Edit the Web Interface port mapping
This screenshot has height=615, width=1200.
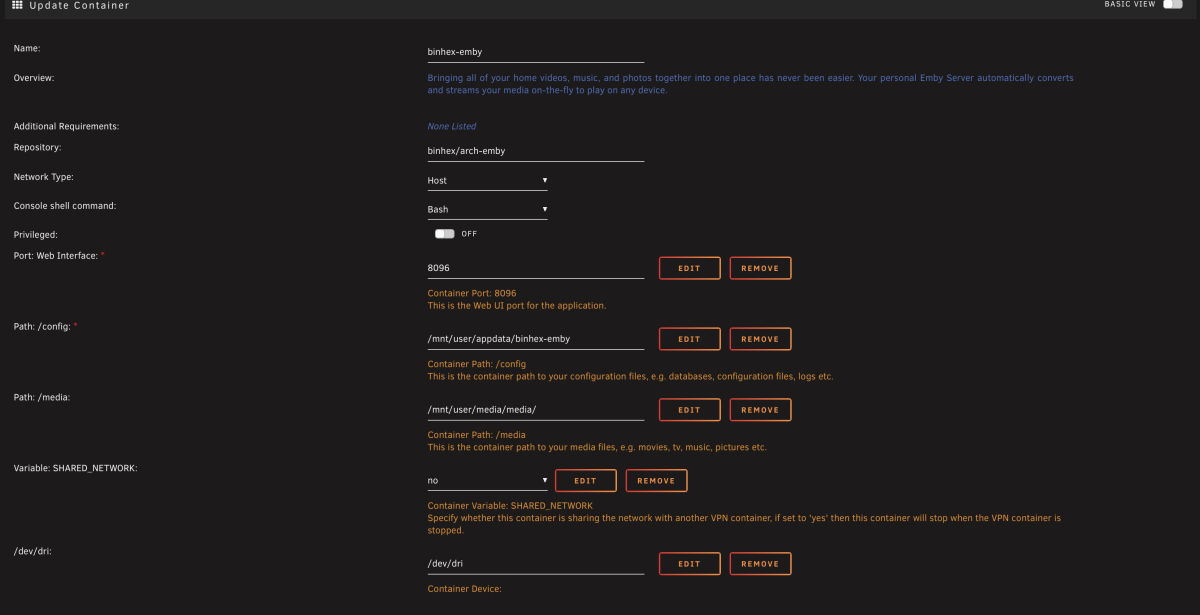689,267
